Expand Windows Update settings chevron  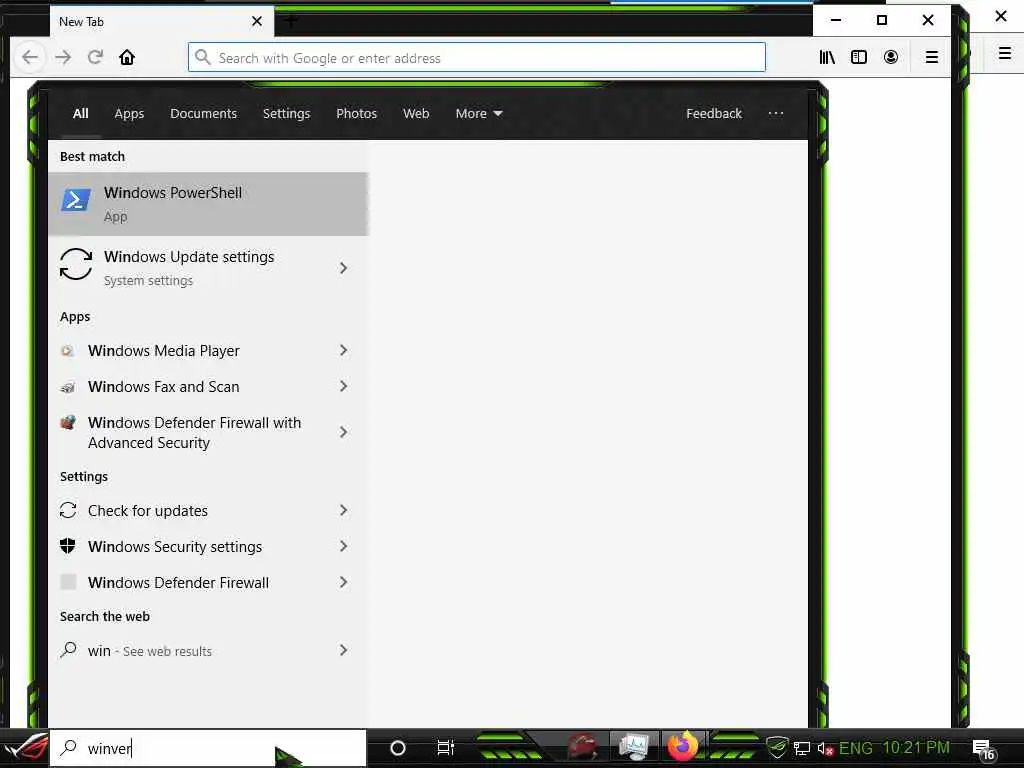[344, 268]
